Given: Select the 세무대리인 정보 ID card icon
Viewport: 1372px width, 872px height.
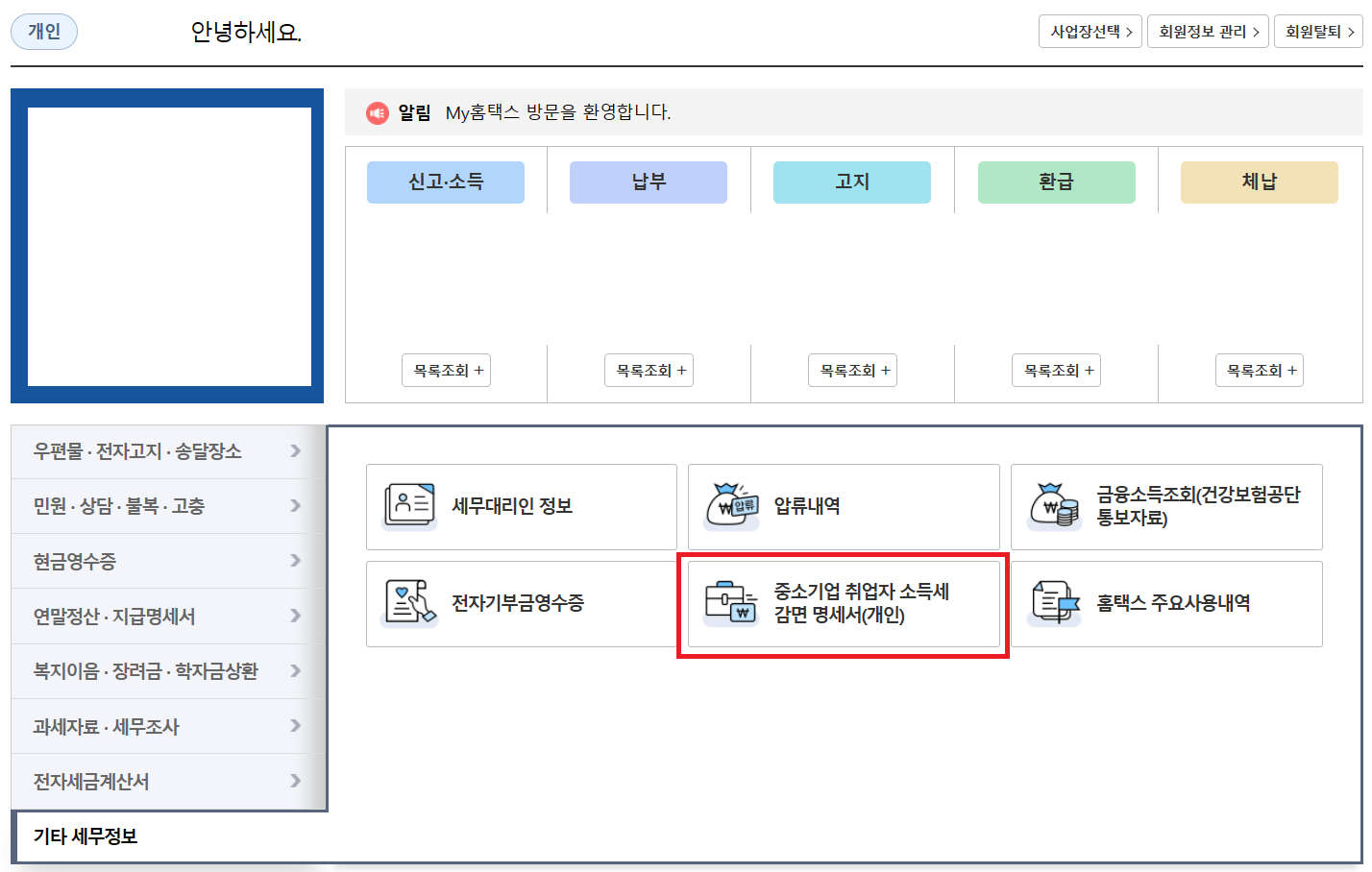Looking at the screenshot, I should coord(411,507).
